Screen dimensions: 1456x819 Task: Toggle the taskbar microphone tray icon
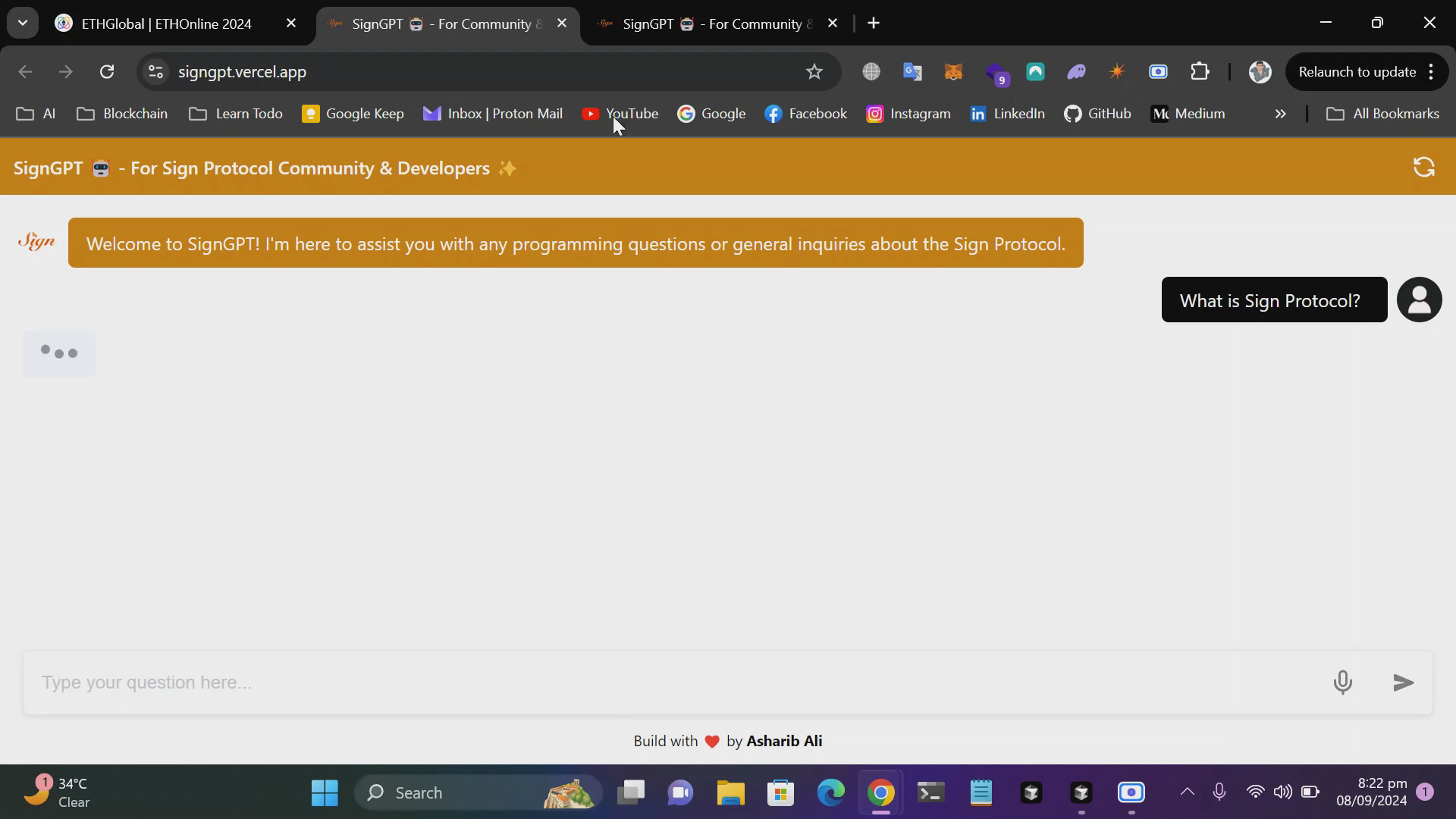[x=1219, y=792]
